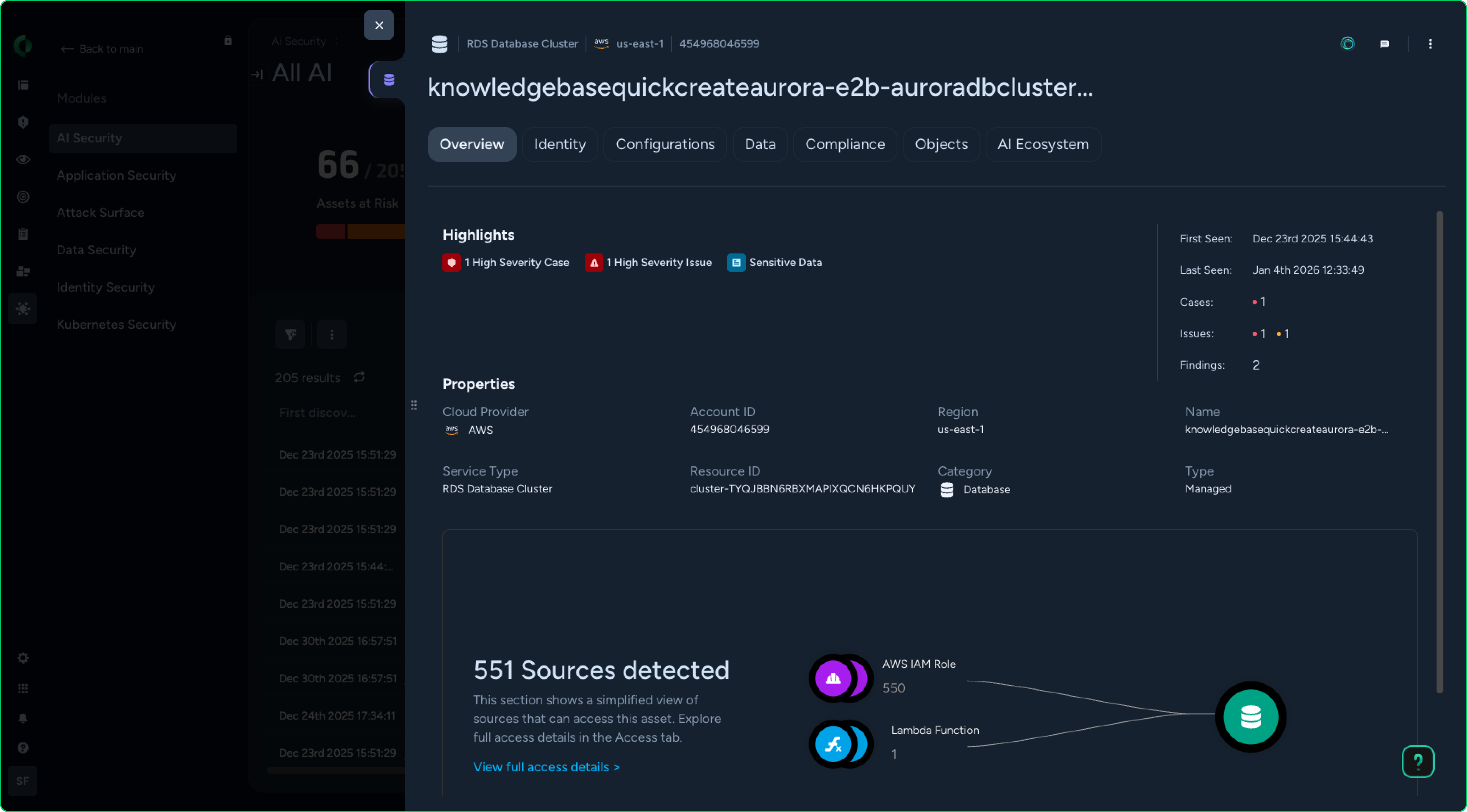Click the High Severity Issue warning badge
This screenshot has width=1467, height=812.
593,262
